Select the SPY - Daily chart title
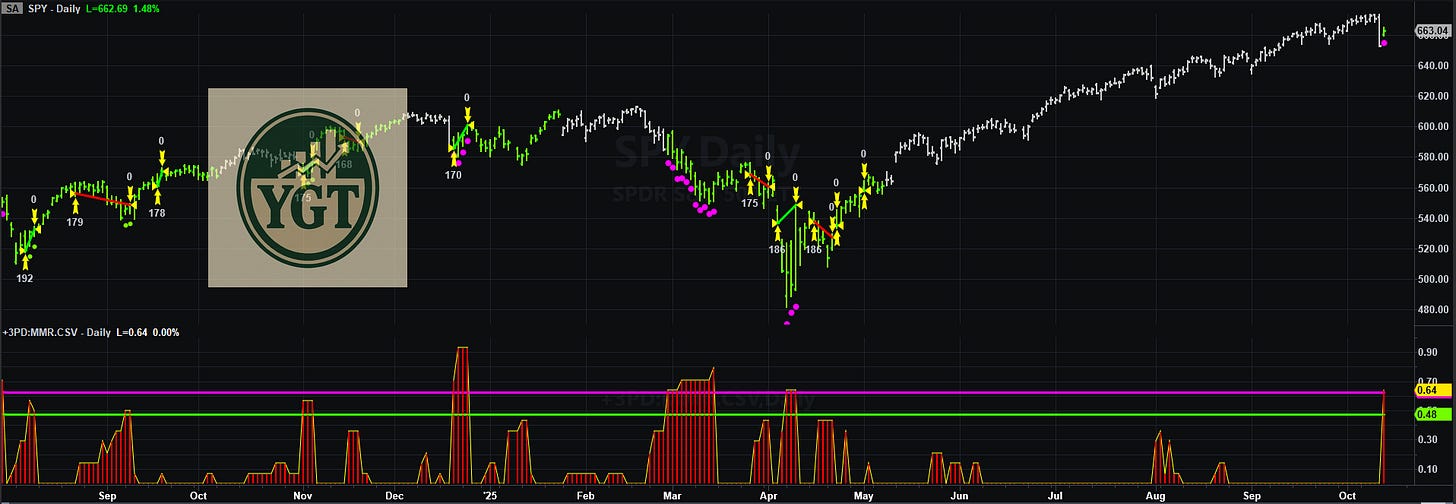The height and width of the screenshot is (504, 1456). click(56, 7)
